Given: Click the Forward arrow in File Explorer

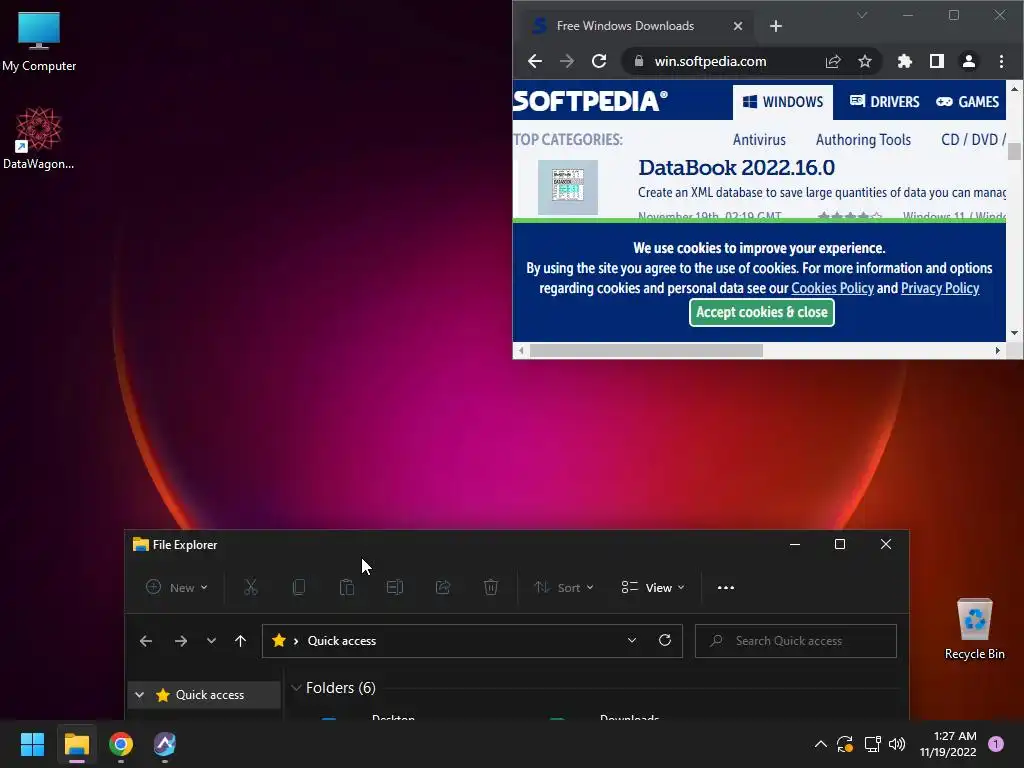Looking at the screenshot, I should point(181,641).
